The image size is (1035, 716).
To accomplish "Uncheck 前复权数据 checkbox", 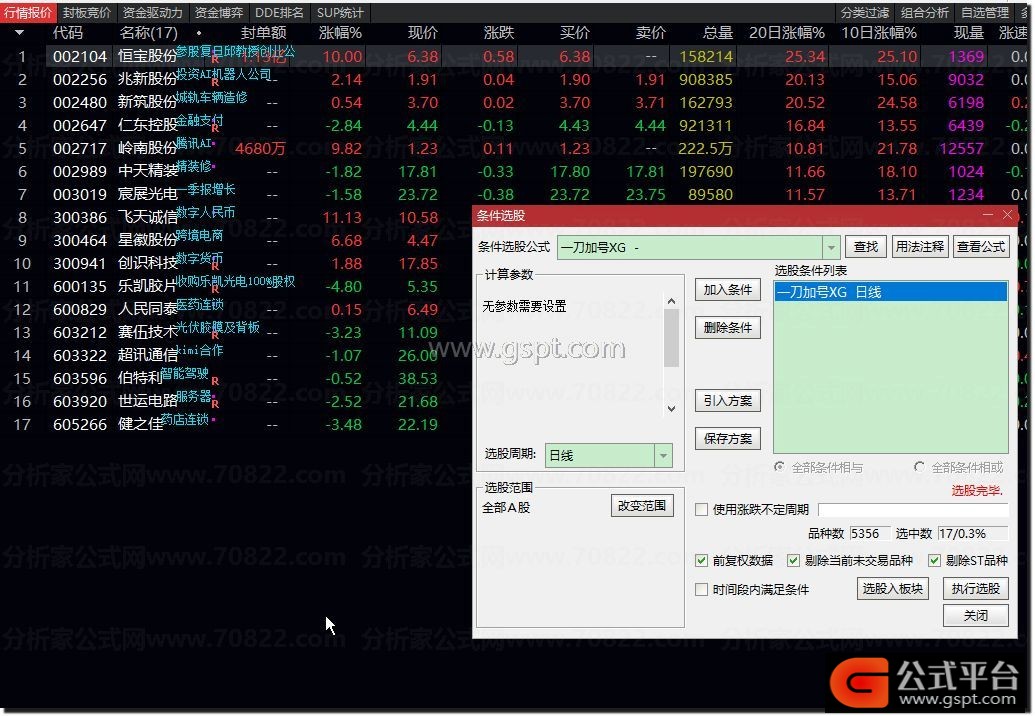I will click(702, 561).
